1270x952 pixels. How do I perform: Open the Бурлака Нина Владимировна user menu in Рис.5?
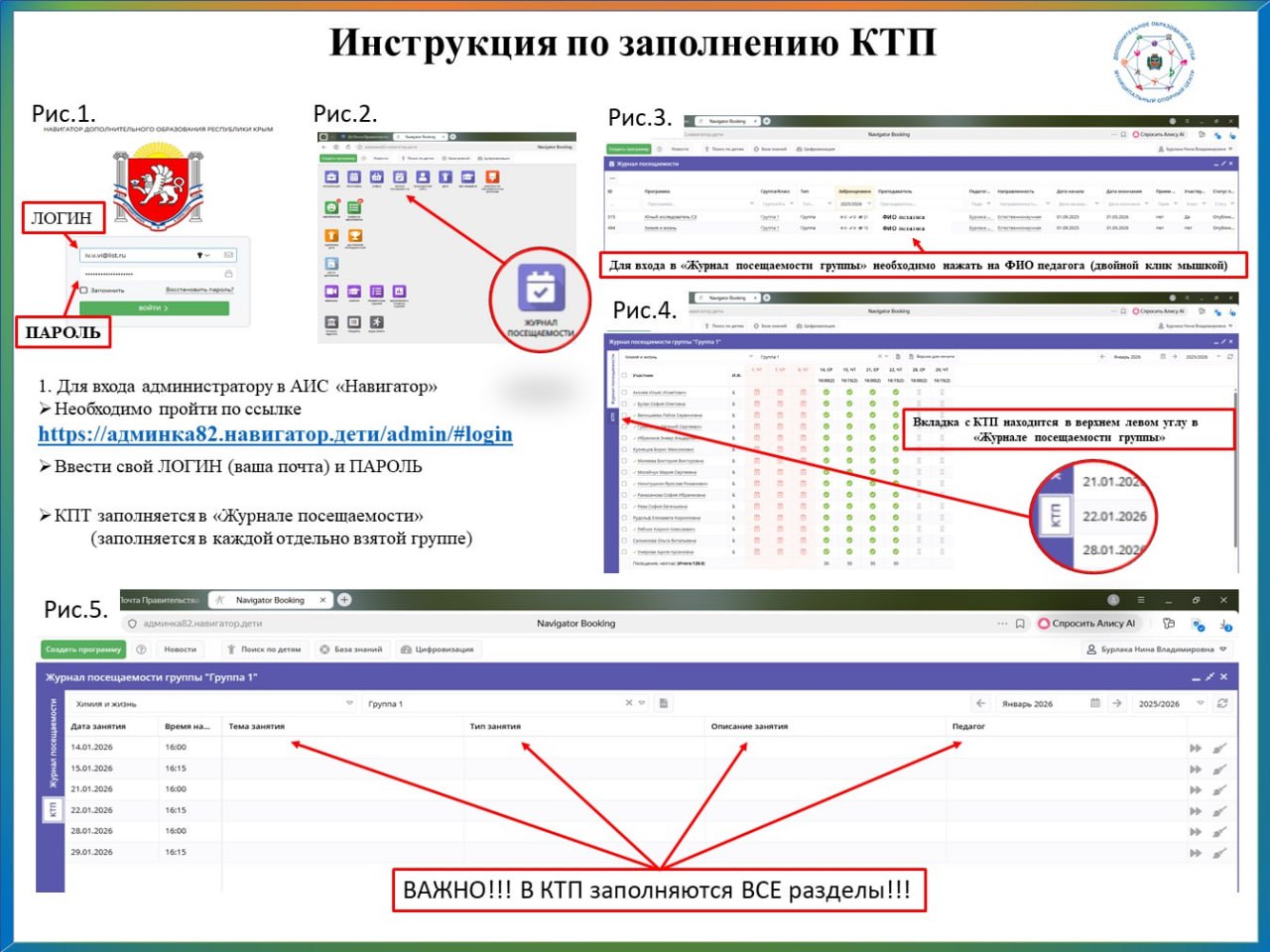click(x=1158, y=650)
